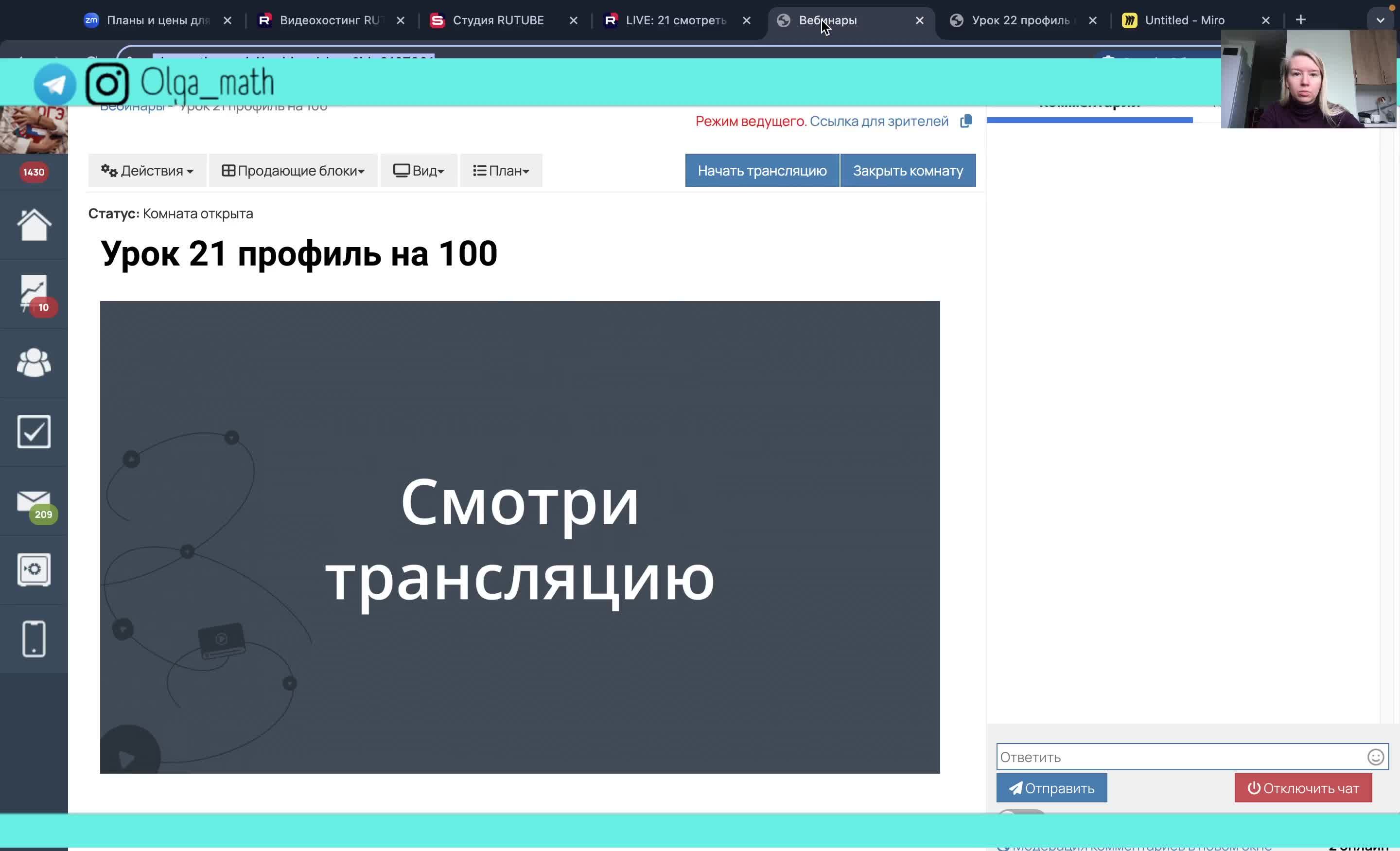The image size is (1400, 851).
Task: Switch to Студия RUTUBE browser tab
Action: pyautogui.click(x=498, y=20)
